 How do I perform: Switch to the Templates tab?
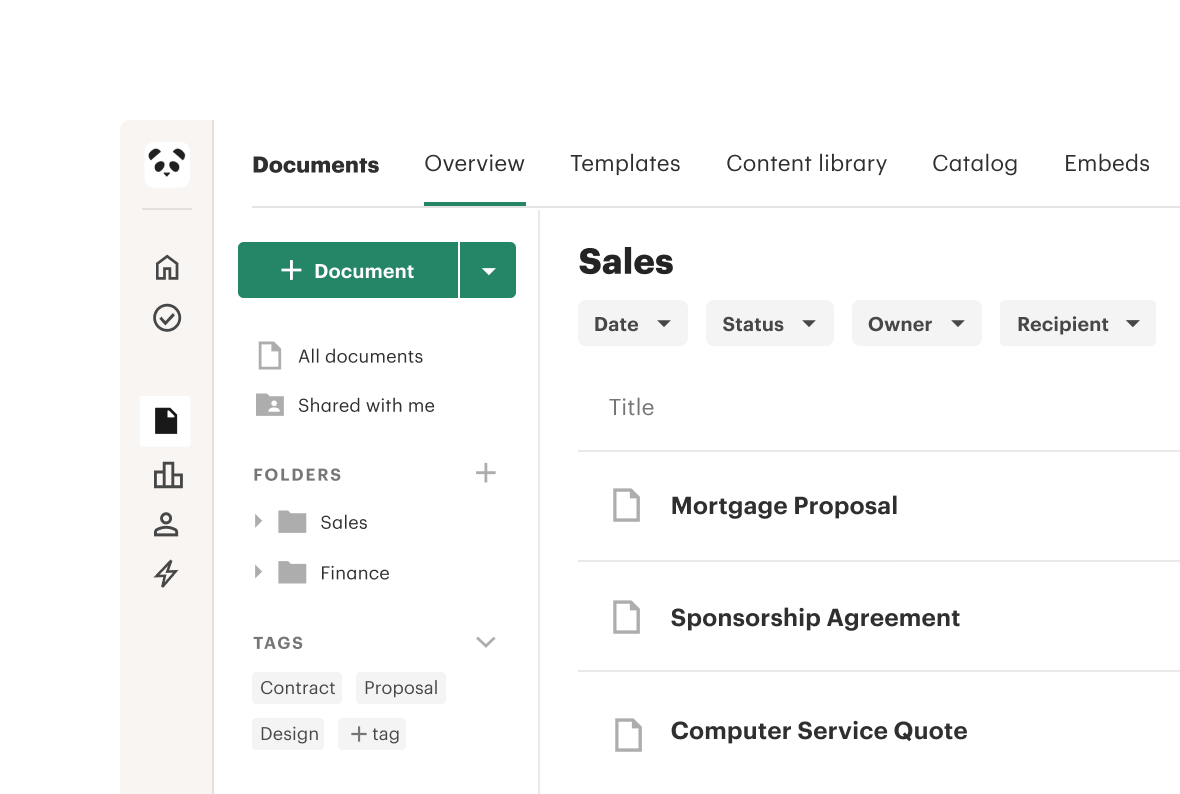(625, 163)
